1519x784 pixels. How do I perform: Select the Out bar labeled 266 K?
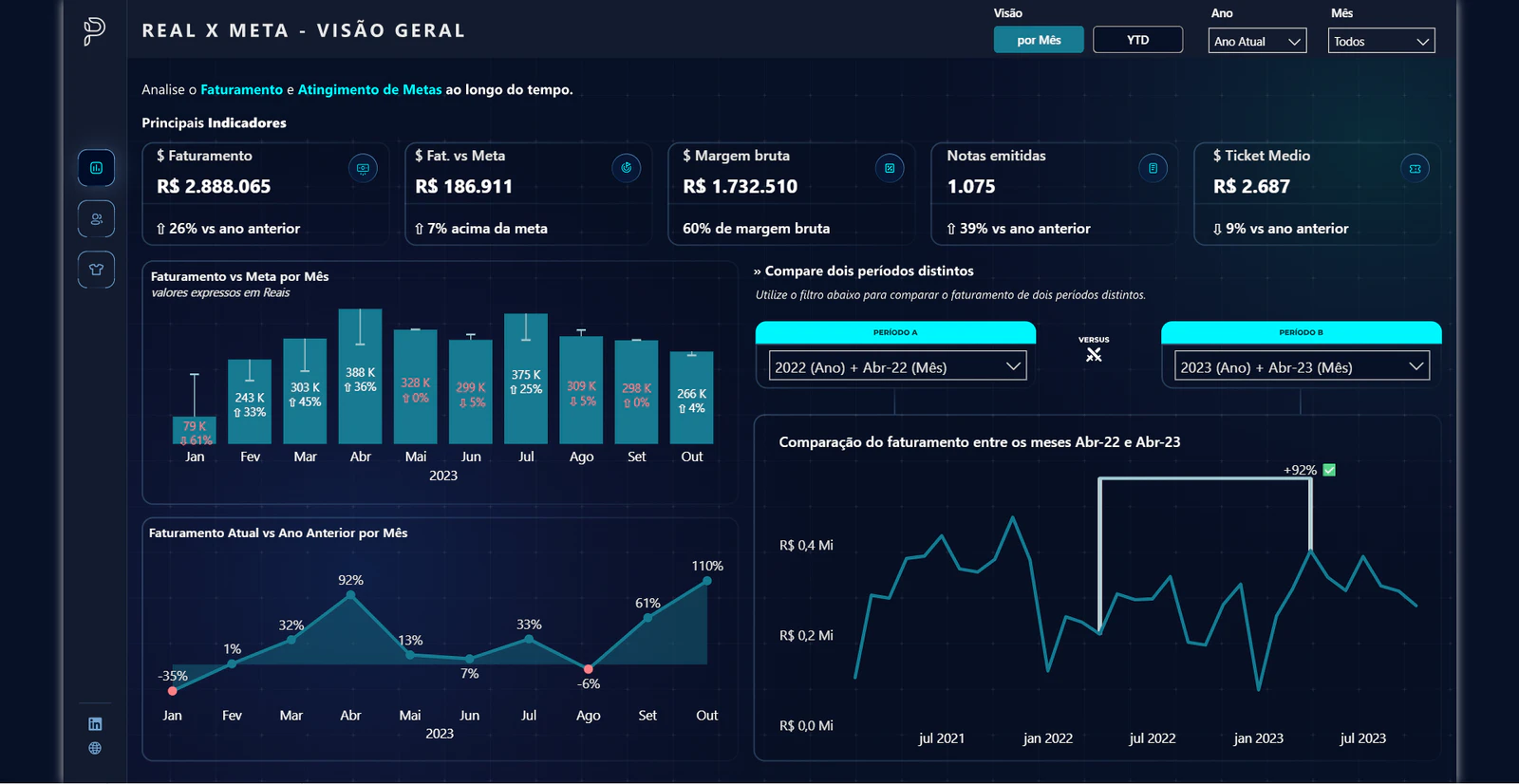tap(692, 398)
